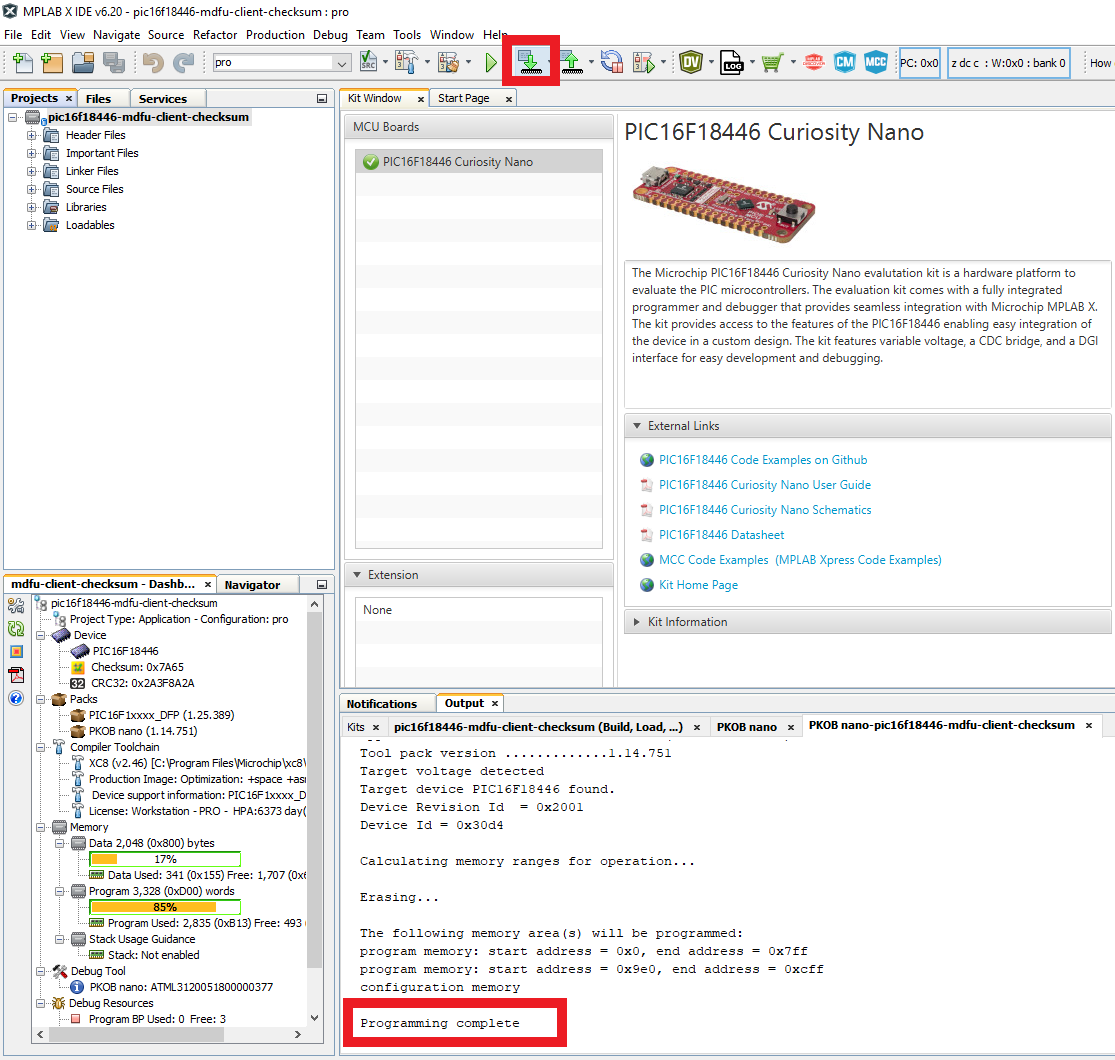The width and height of the screenshot is (1115, 1060).
Task: Click the shopping cart toolbar icon
Action: (x=772, y=63)
